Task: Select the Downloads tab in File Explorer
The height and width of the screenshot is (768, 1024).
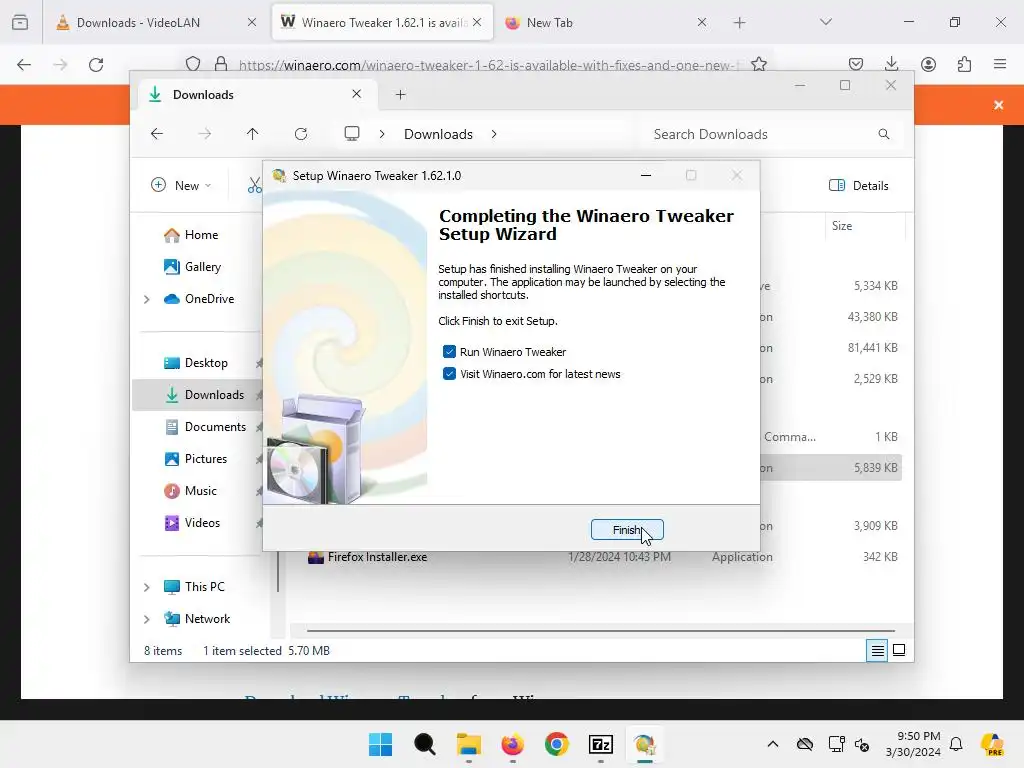Action: tap(255, 95)
